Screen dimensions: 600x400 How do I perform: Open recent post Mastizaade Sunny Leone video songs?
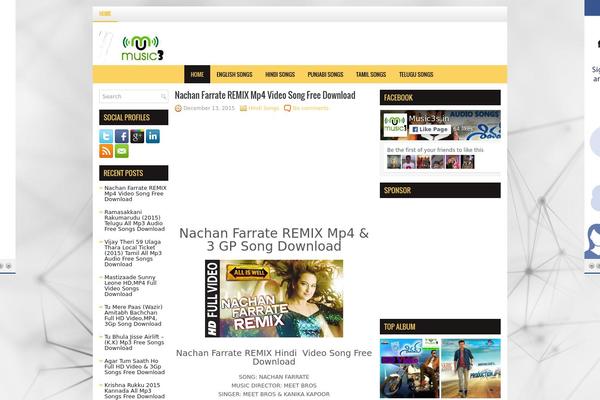130,286
